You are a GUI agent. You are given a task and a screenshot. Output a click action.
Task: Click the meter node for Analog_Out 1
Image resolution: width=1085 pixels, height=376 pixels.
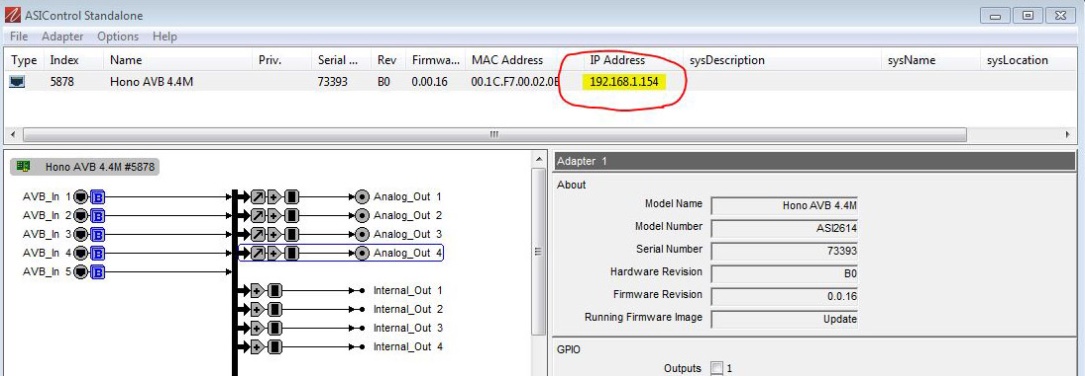point(291,197)
